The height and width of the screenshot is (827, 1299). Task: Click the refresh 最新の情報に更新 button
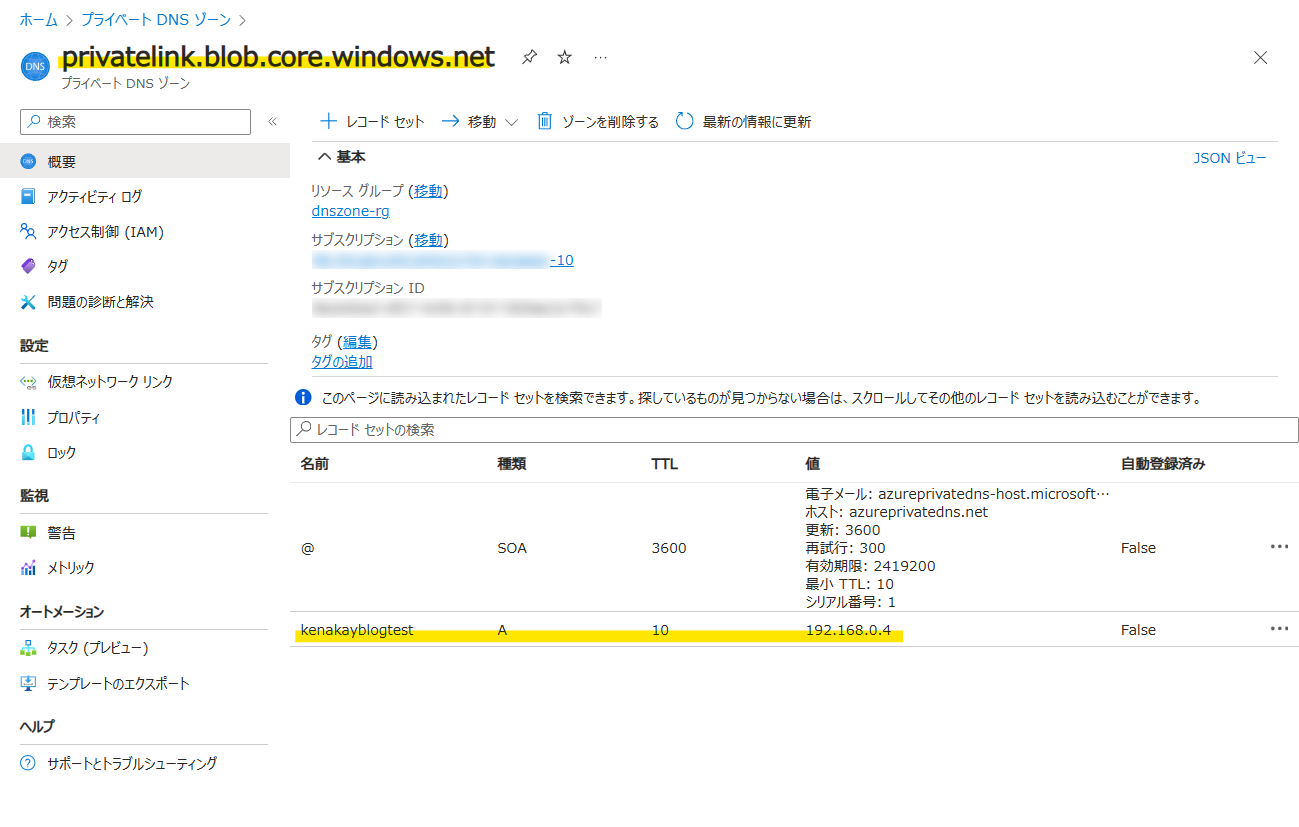(744, 122)
